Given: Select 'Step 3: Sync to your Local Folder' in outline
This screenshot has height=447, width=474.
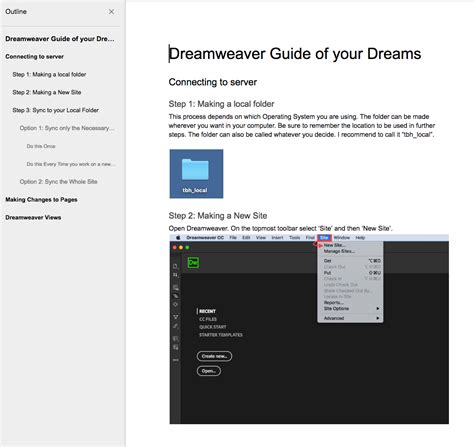Looking at the screenshot, I should [x=55, y=110].
